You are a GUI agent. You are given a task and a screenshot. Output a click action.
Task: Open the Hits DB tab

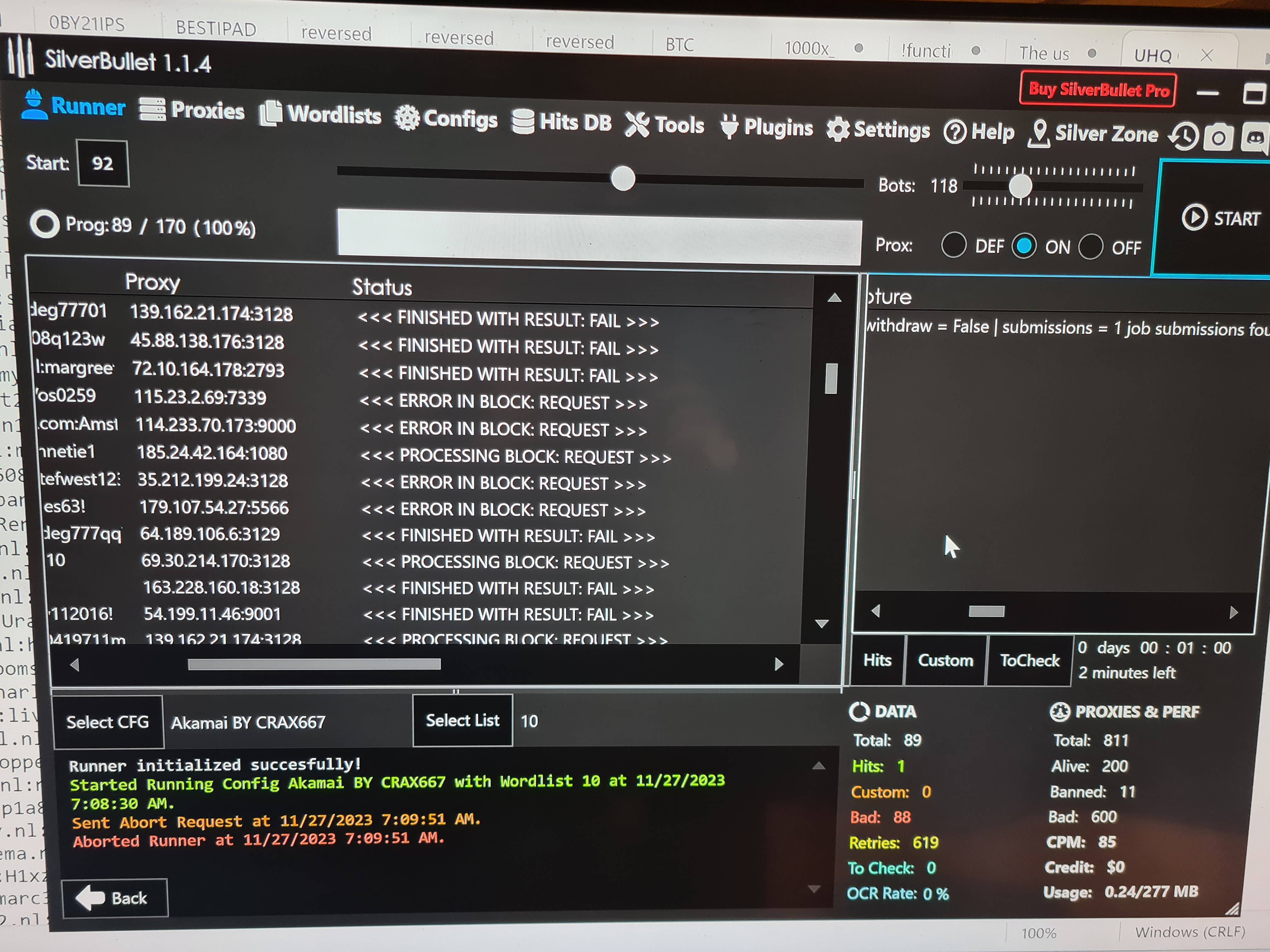pos(561,122)
